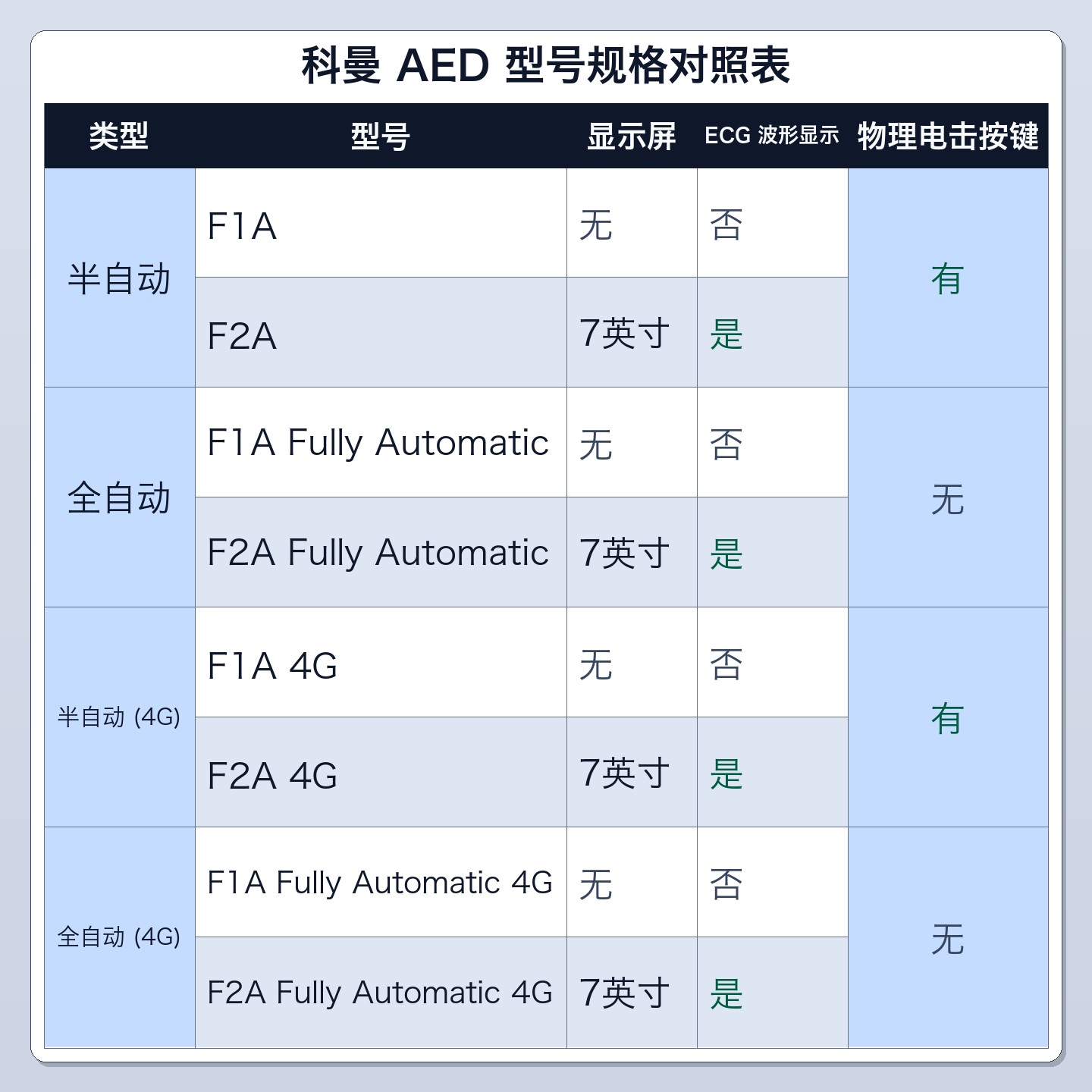Click the 半自动 (4G) category cell
1092x1092 pixels.
pos(120,717)
